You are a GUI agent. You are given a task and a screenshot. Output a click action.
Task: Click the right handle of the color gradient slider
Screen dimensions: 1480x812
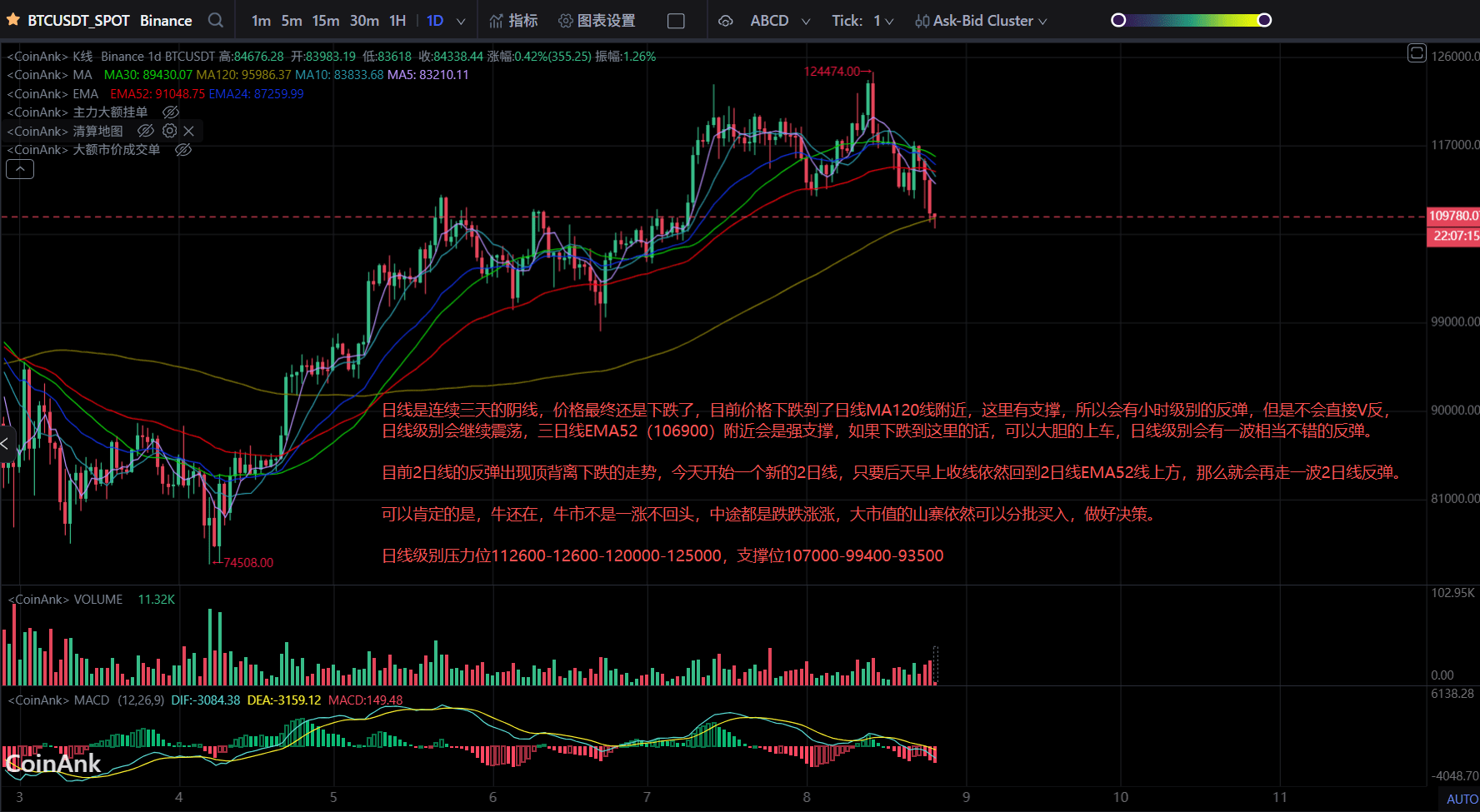(1264, 20)
